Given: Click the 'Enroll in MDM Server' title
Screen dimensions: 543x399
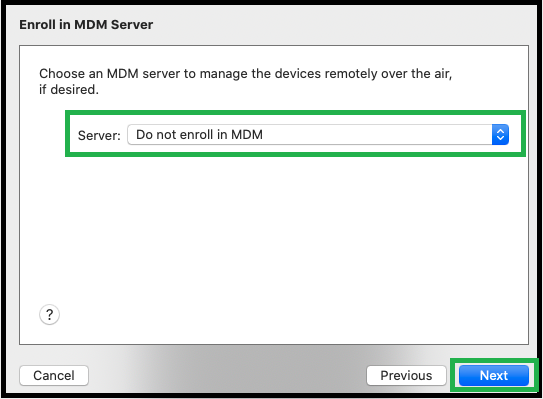Looking at the screenshot, I should point(86,25).
